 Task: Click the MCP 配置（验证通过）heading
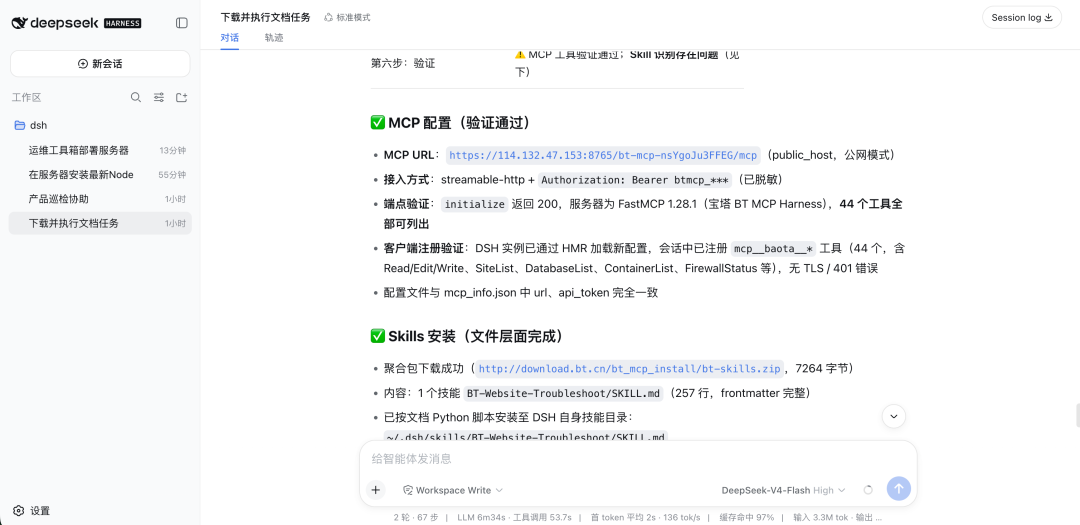coord(450,123)
